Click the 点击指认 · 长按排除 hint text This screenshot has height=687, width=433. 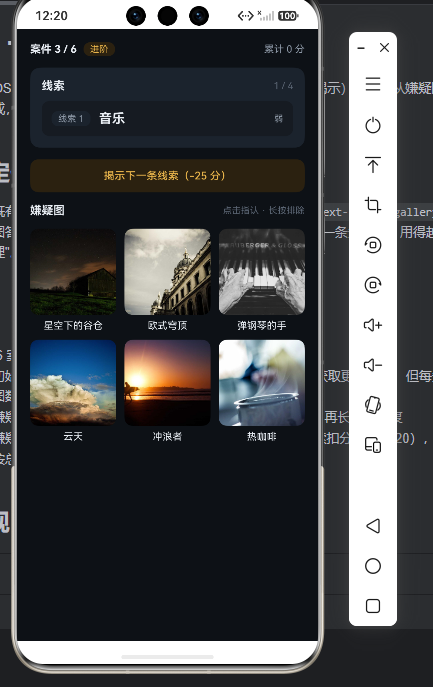(263, 210)
